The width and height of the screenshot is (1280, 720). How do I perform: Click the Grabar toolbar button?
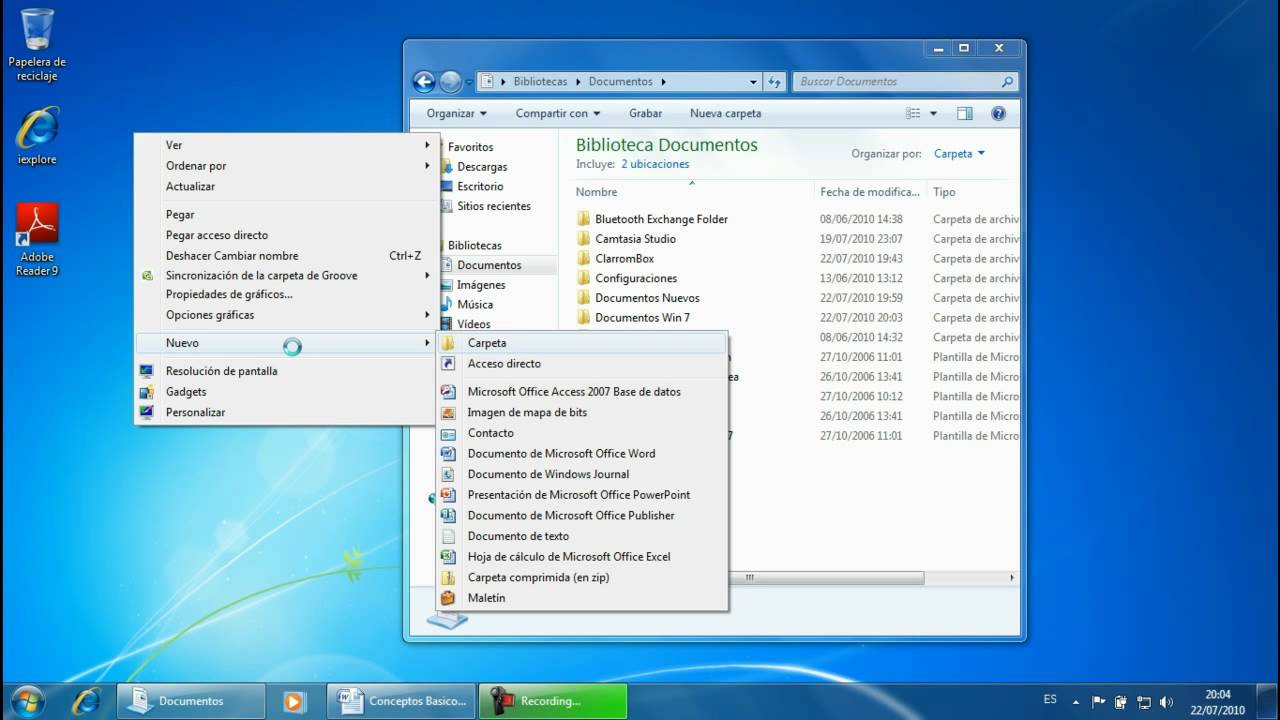646,114
